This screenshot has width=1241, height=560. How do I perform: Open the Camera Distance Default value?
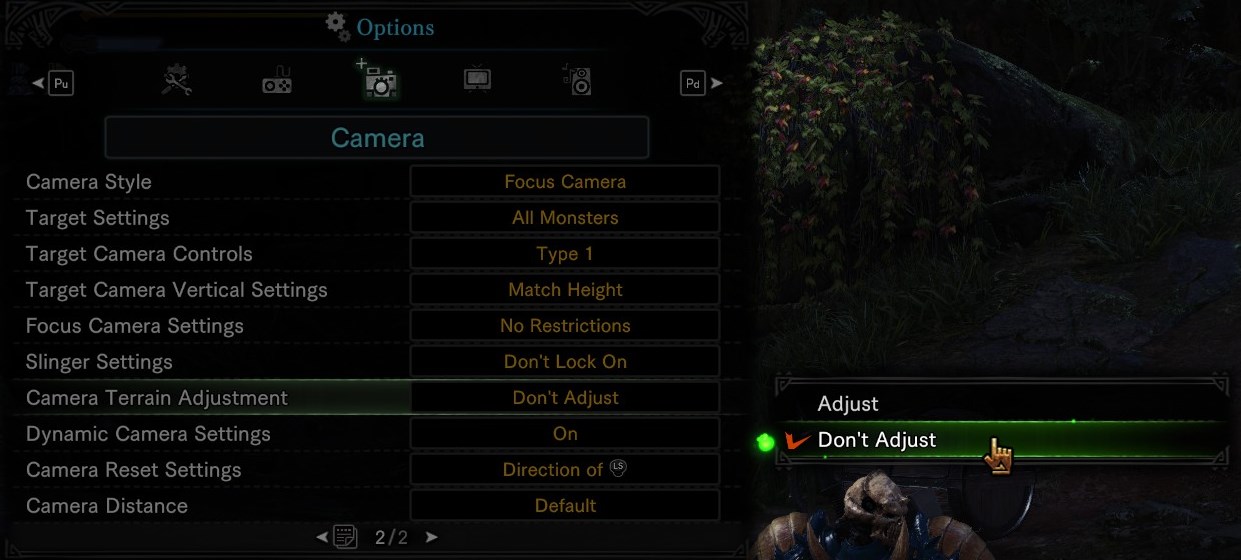(x=565, y=506)
